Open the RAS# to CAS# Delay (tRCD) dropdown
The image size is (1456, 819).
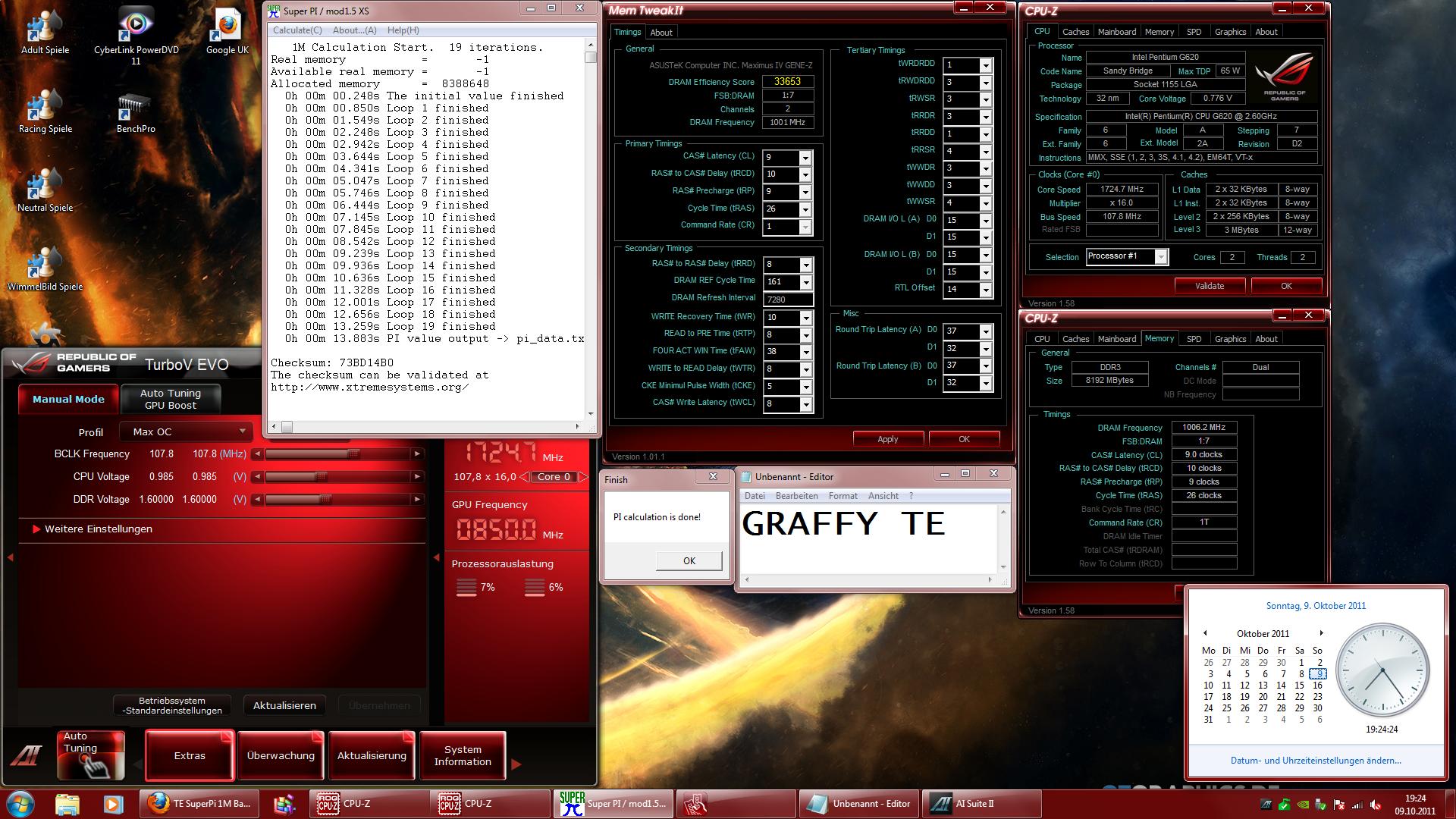[805, 175]
